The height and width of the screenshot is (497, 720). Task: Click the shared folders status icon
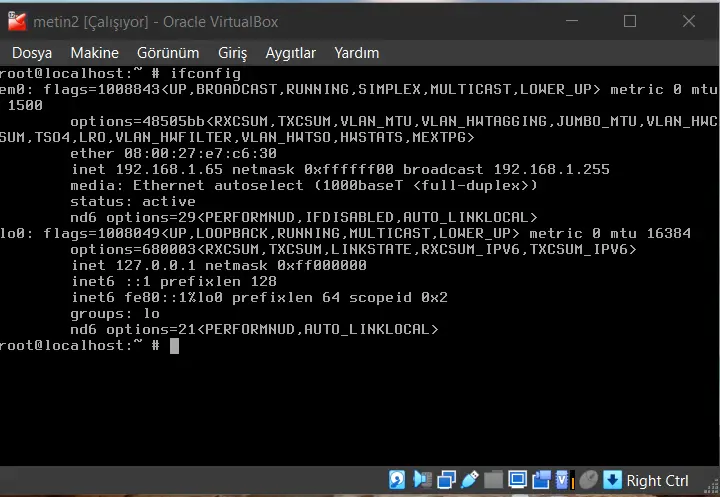click(x=493, y=480)
